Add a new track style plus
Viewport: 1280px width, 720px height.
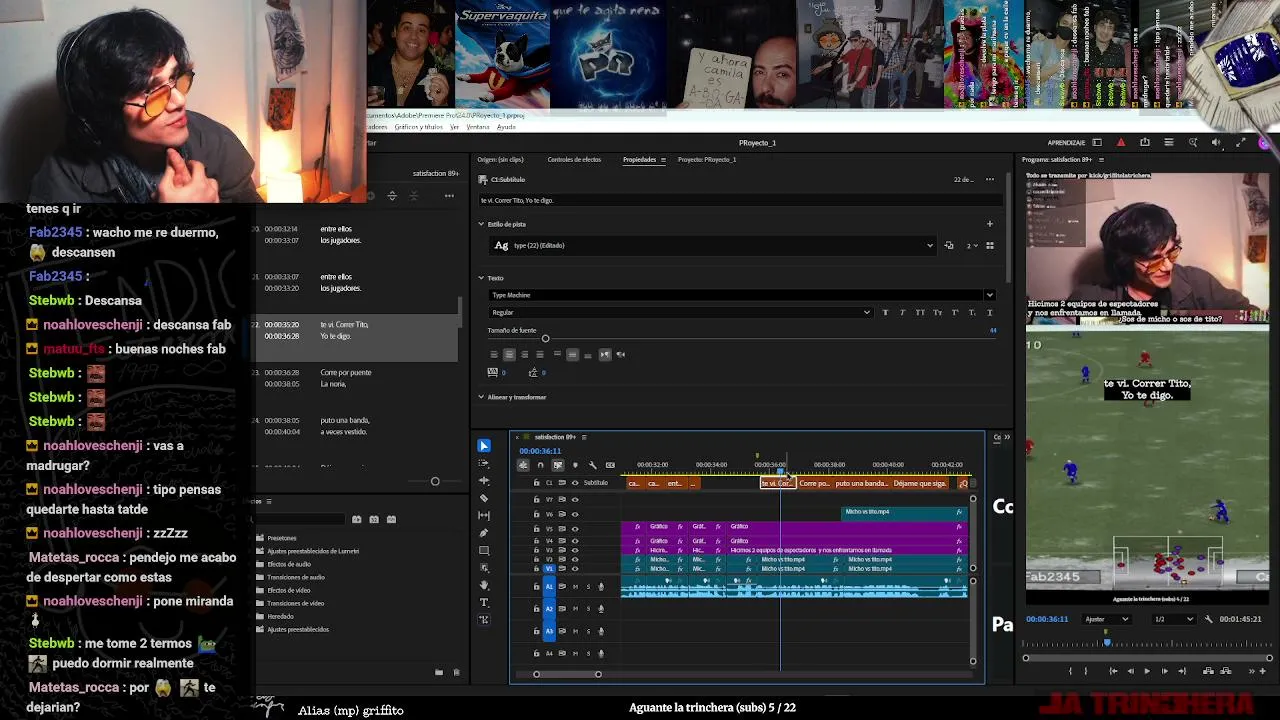tap(989, 224)
